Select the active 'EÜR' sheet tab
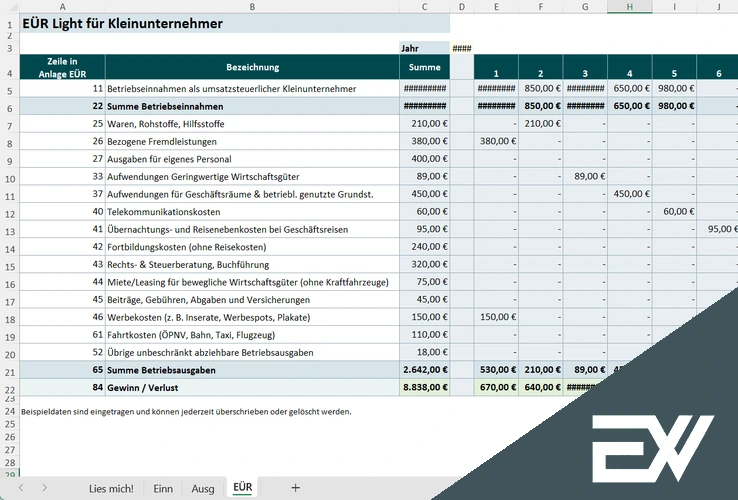The height and width of the screenshot is (500, 738). [242, 487]
